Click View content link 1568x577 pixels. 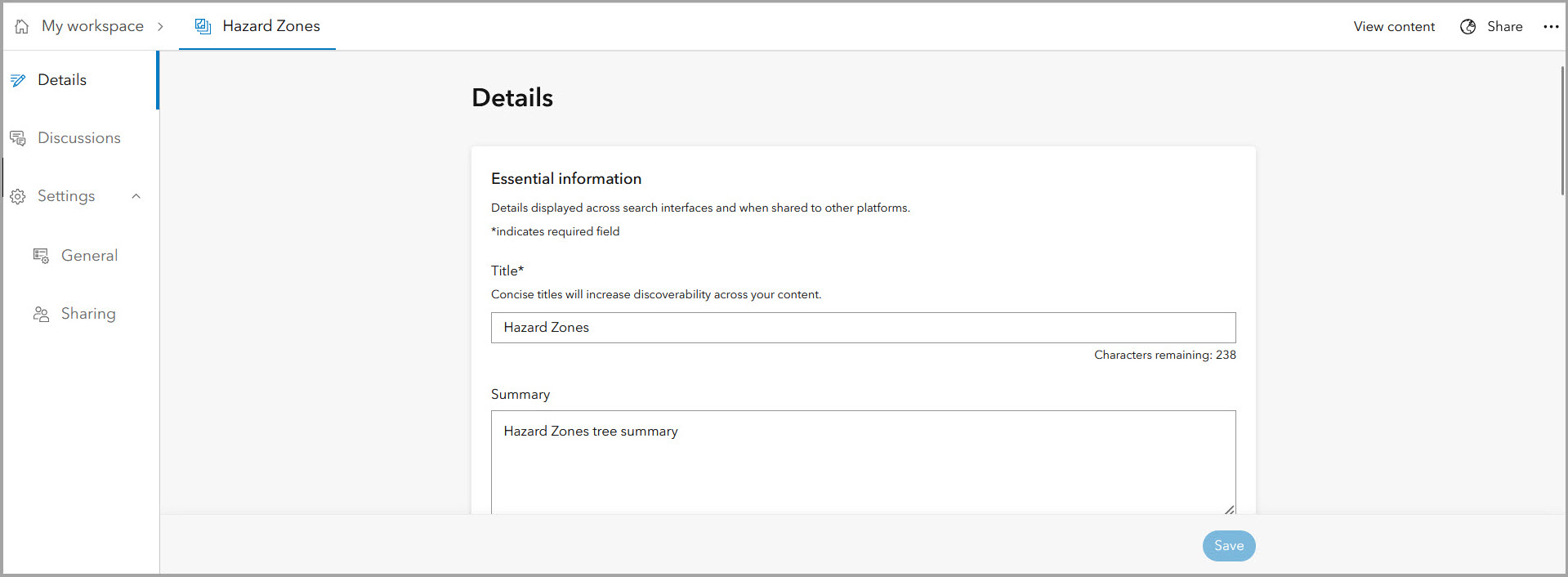[1394, 27]
